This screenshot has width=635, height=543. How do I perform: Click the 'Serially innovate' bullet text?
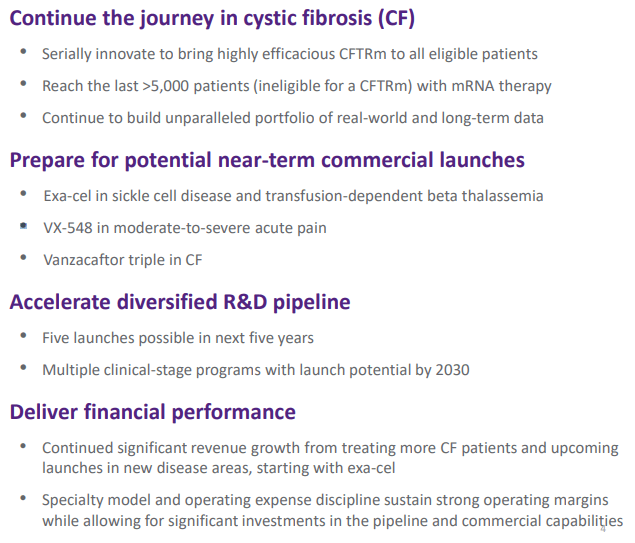(x=289, y=54)
